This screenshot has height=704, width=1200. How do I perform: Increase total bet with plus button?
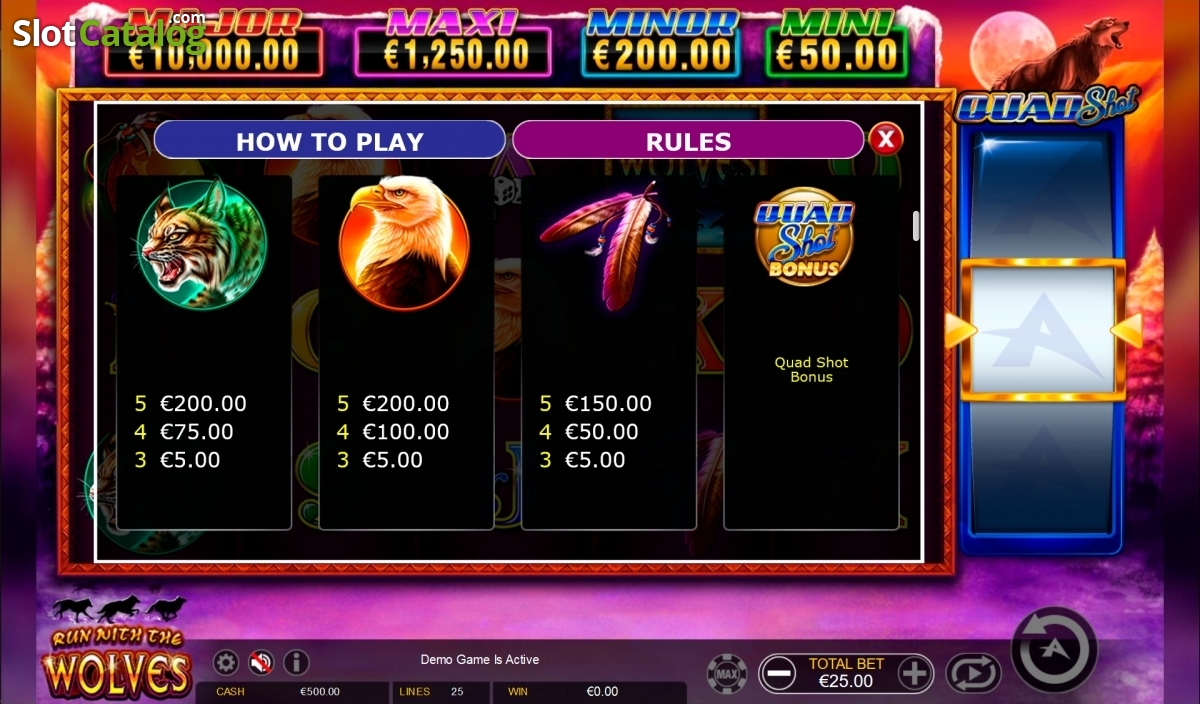tap(914, 673)
